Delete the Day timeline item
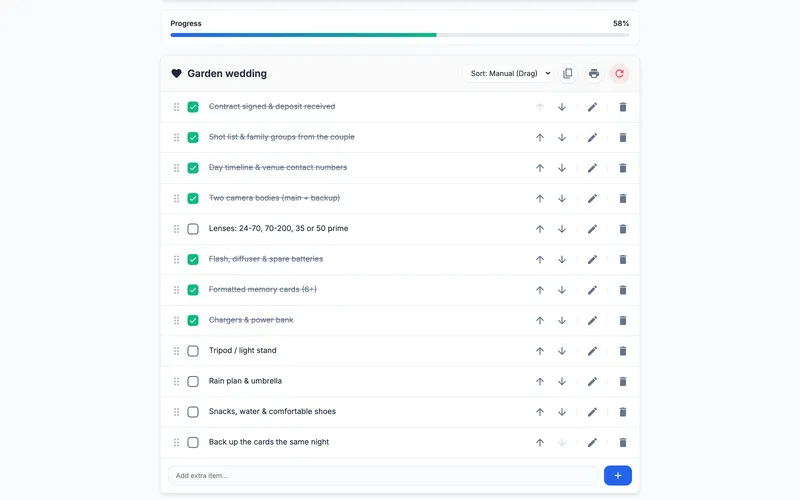 pyautogui.click(x=622, y=168)
